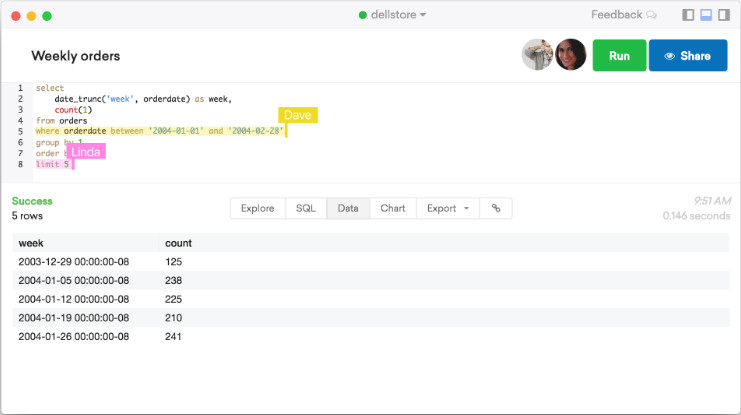This screenshot has height=415, width=741.
Task: Run the query
Action: [x=619, y=55]
